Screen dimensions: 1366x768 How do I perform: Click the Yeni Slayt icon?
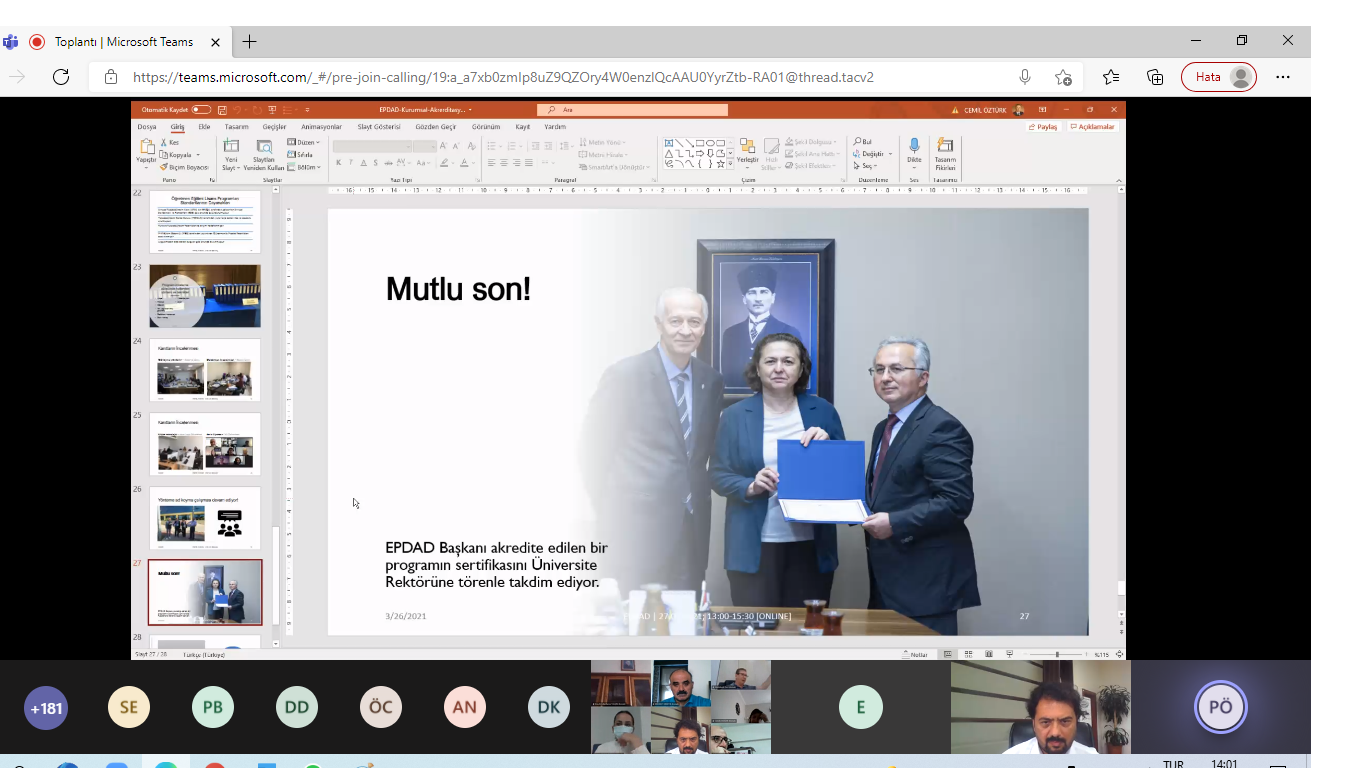(x=231, y=148)
